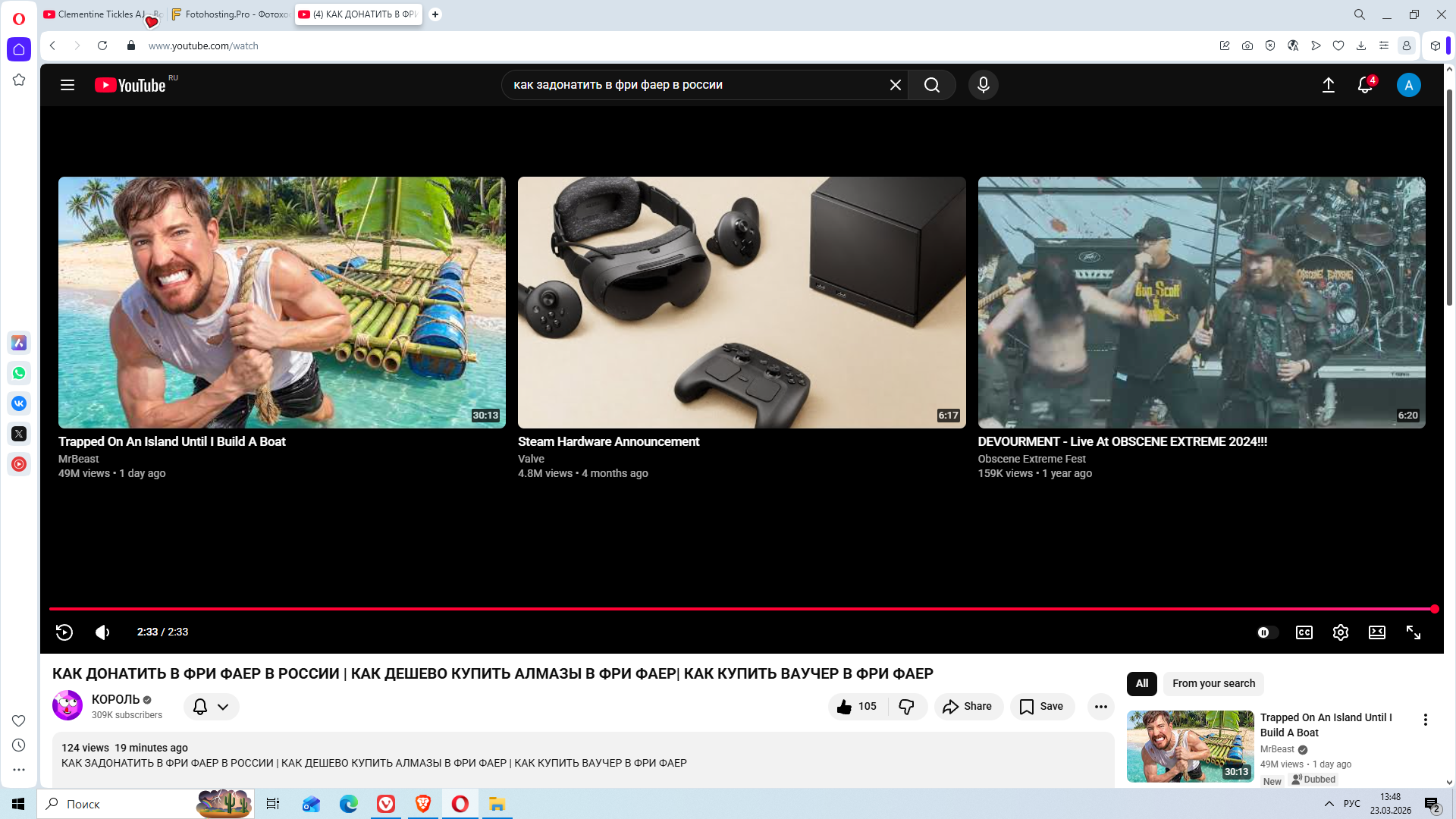Open player settings gear
This screenshot has height=819, width=1456.
pos(1340,632)
